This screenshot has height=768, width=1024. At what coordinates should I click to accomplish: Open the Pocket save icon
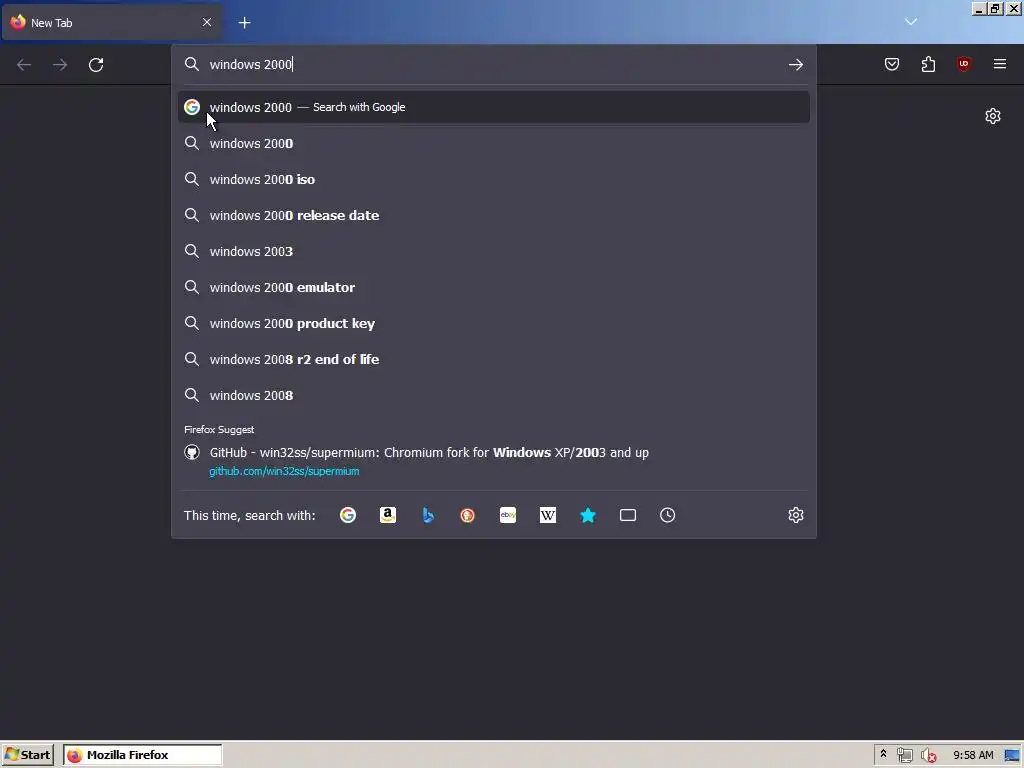[x=892, y=64]
